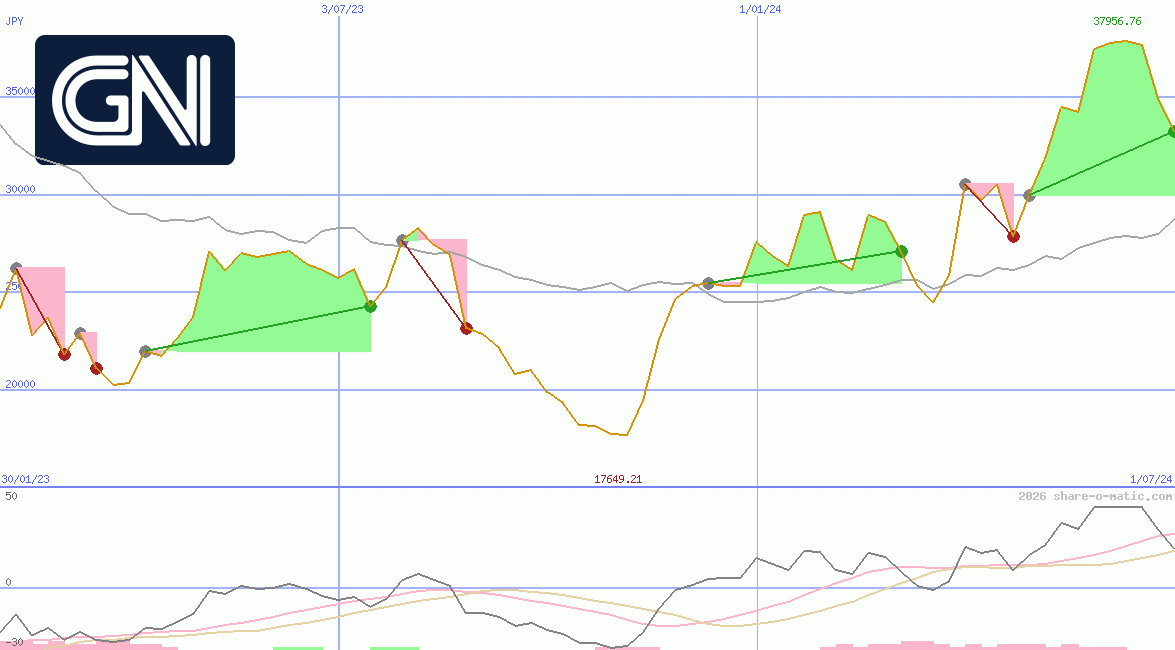Select the red marker between 3/07/23 and 1/01/24
1175x650 pixels.
[466, 328]
